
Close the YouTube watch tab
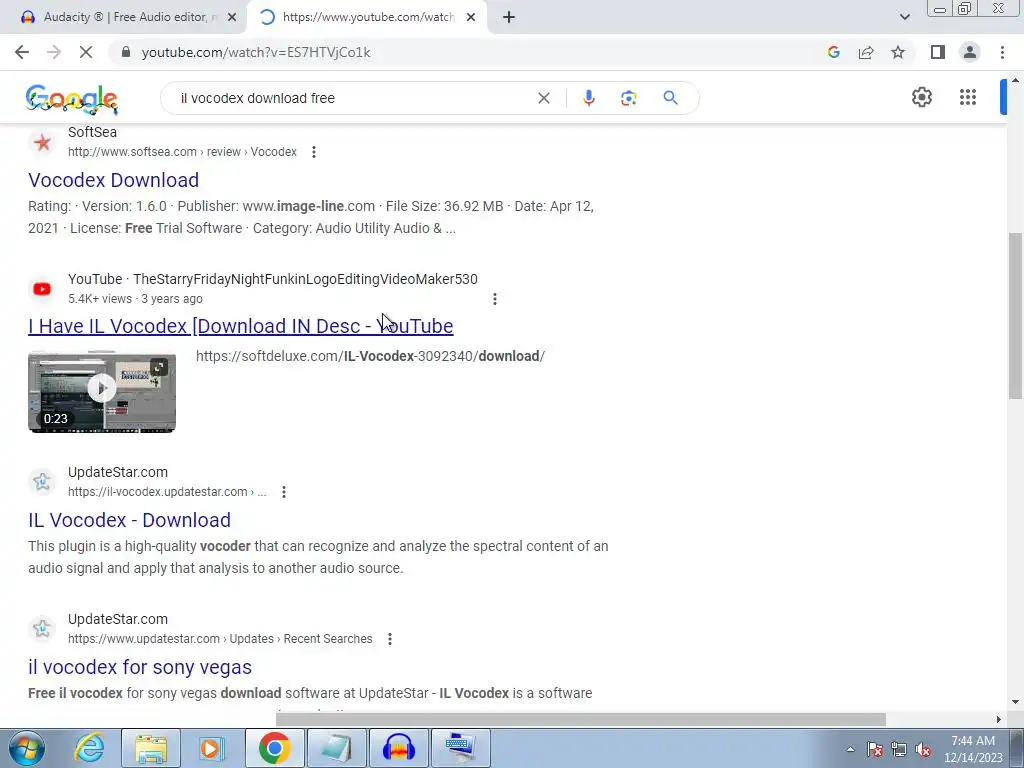click(471, 18)
